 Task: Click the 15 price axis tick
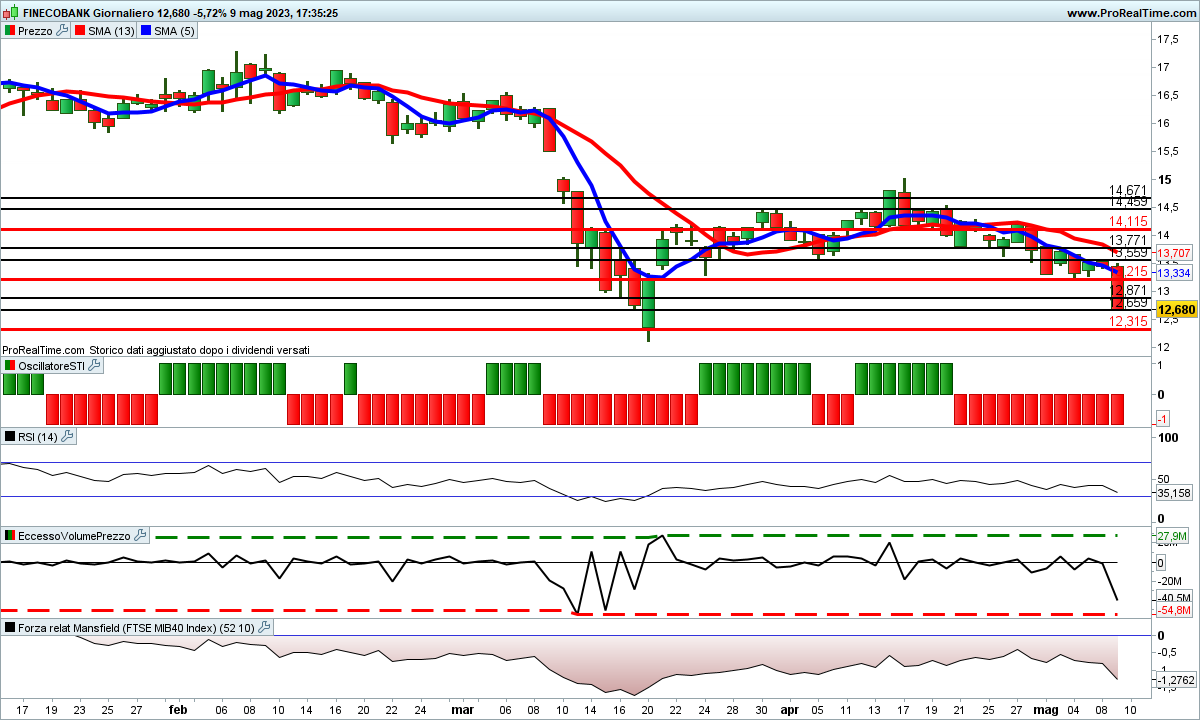pos(1164,179)
